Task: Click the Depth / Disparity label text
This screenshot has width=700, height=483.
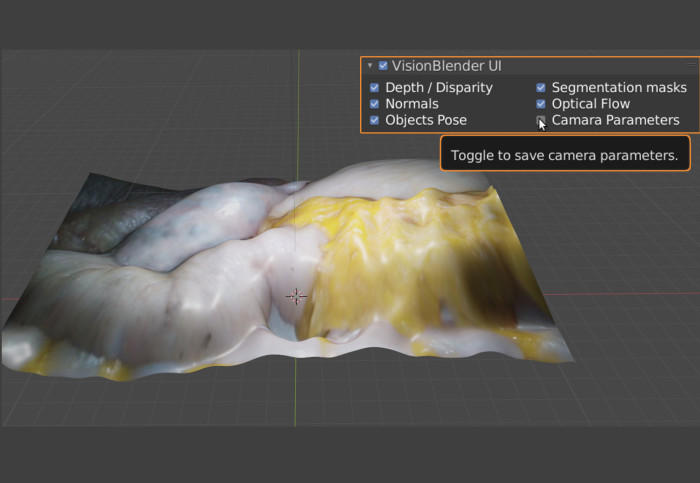Action: [x=438, y=88]
